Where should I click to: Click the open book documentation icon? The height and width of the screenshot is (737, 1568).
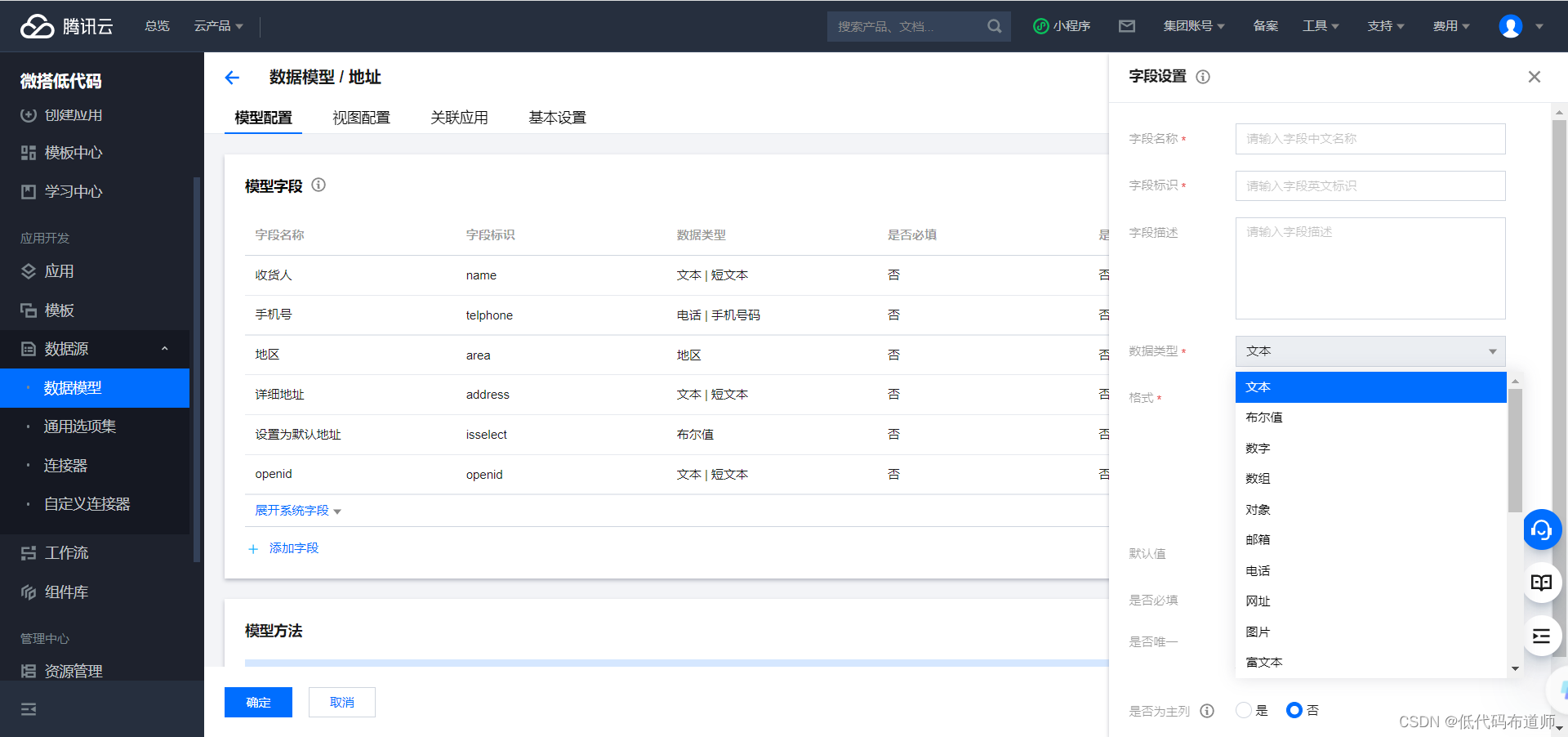1542,583
